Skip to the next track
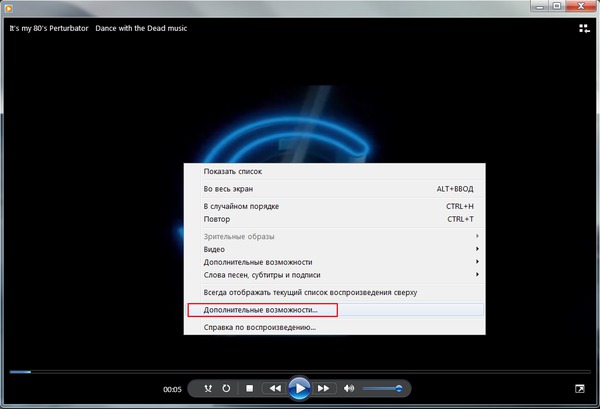Screen dimensions: 600x409 pyautogui.click(x=324, y=388)
